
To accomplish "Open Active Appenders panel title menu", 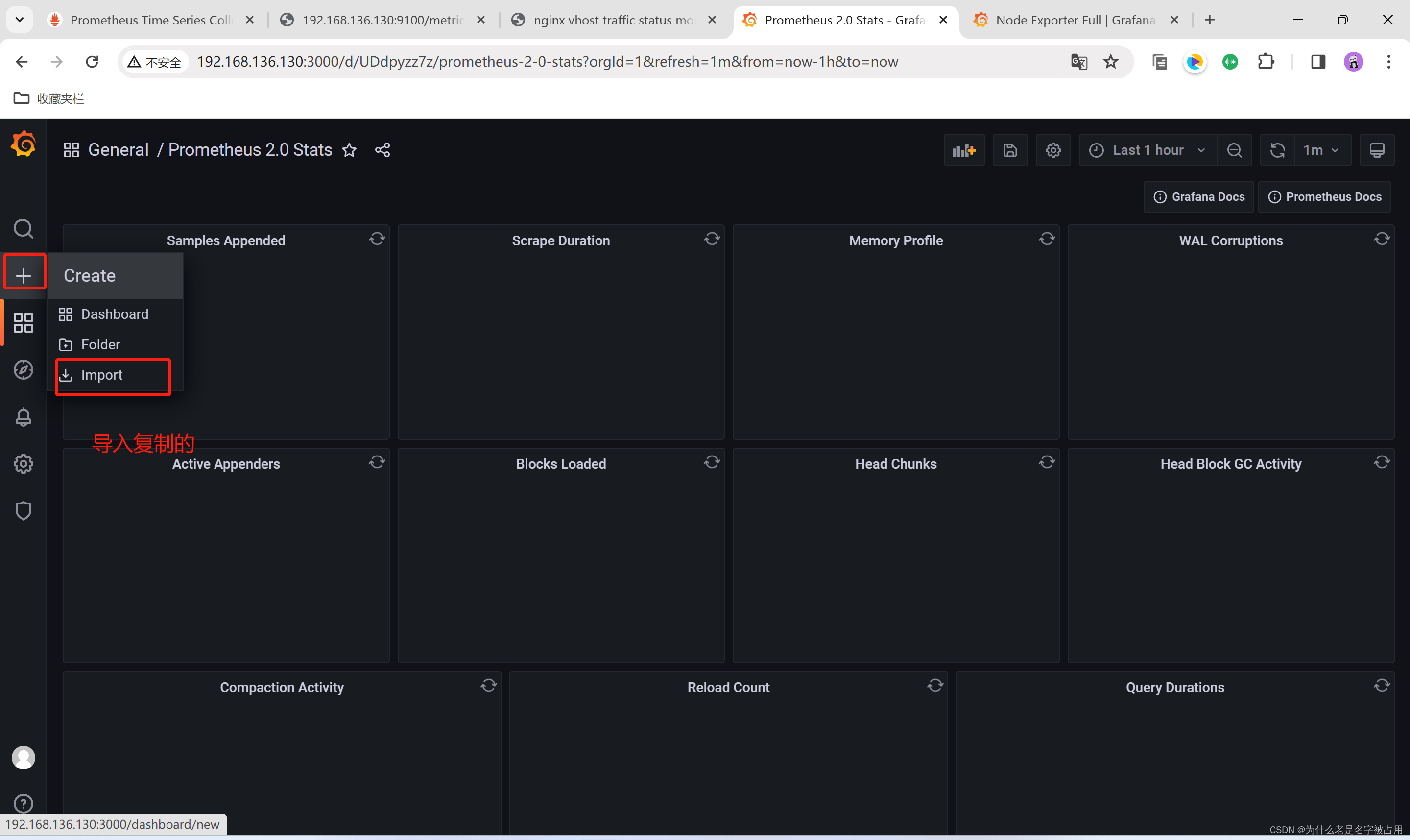I will tap(226, 464).
